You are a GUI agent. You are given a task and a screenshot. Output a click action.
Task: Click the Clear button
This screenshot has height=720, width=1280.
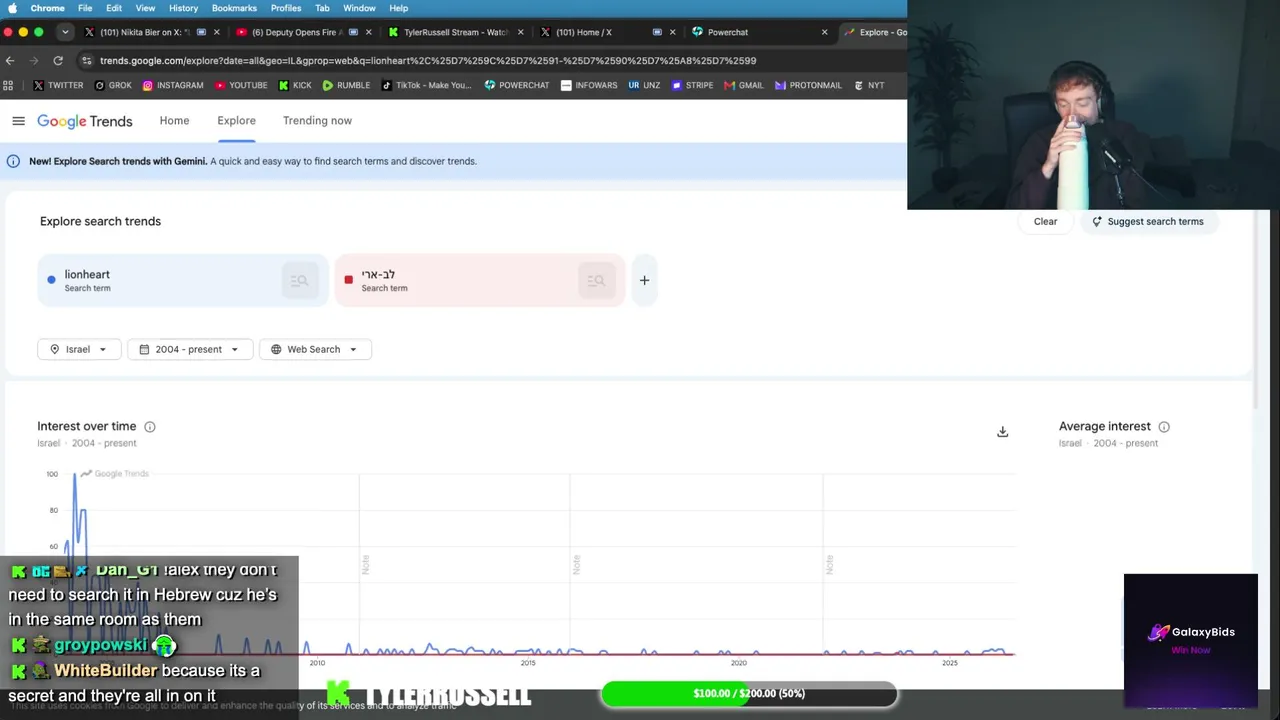tap(1045, 222)
